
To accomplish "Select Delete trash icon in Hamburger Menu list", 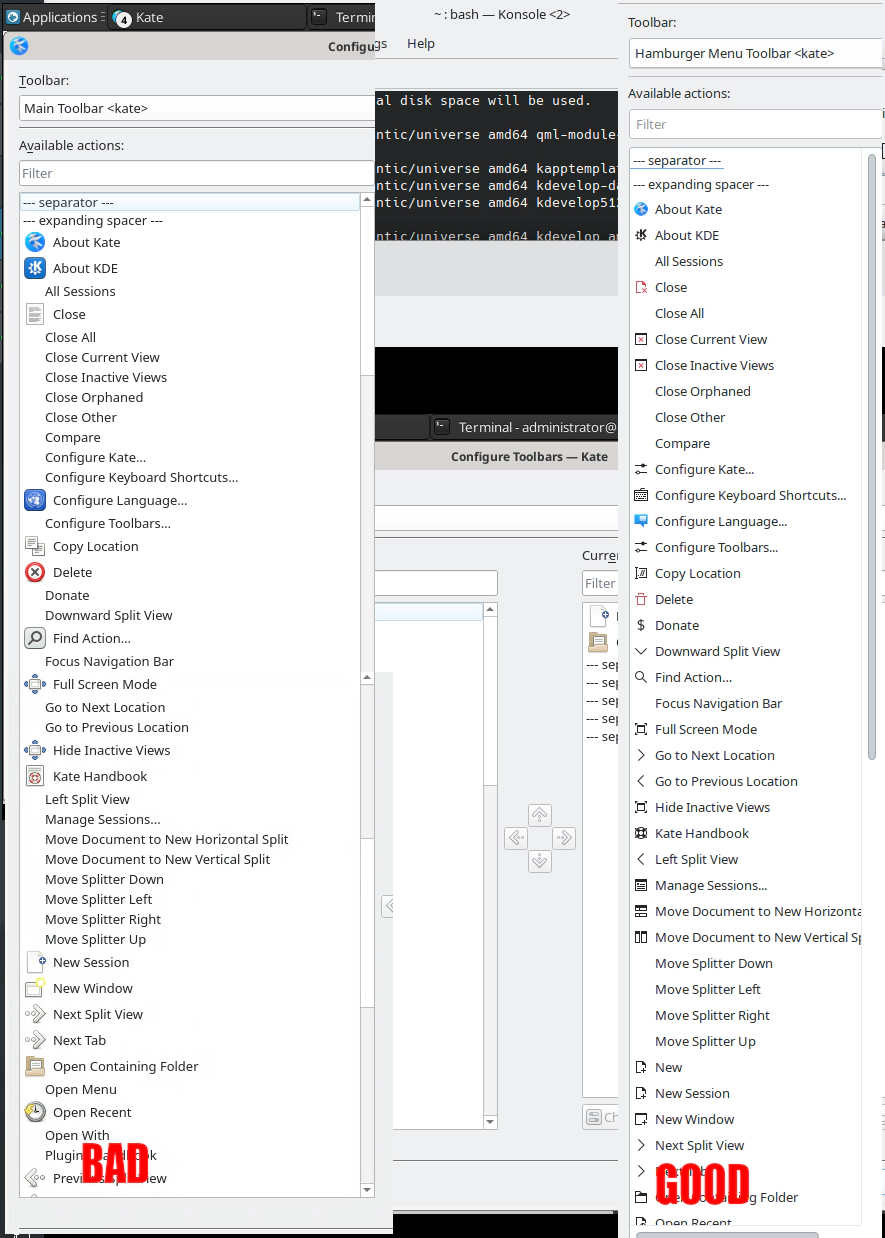I will click(x=641, y=599).
